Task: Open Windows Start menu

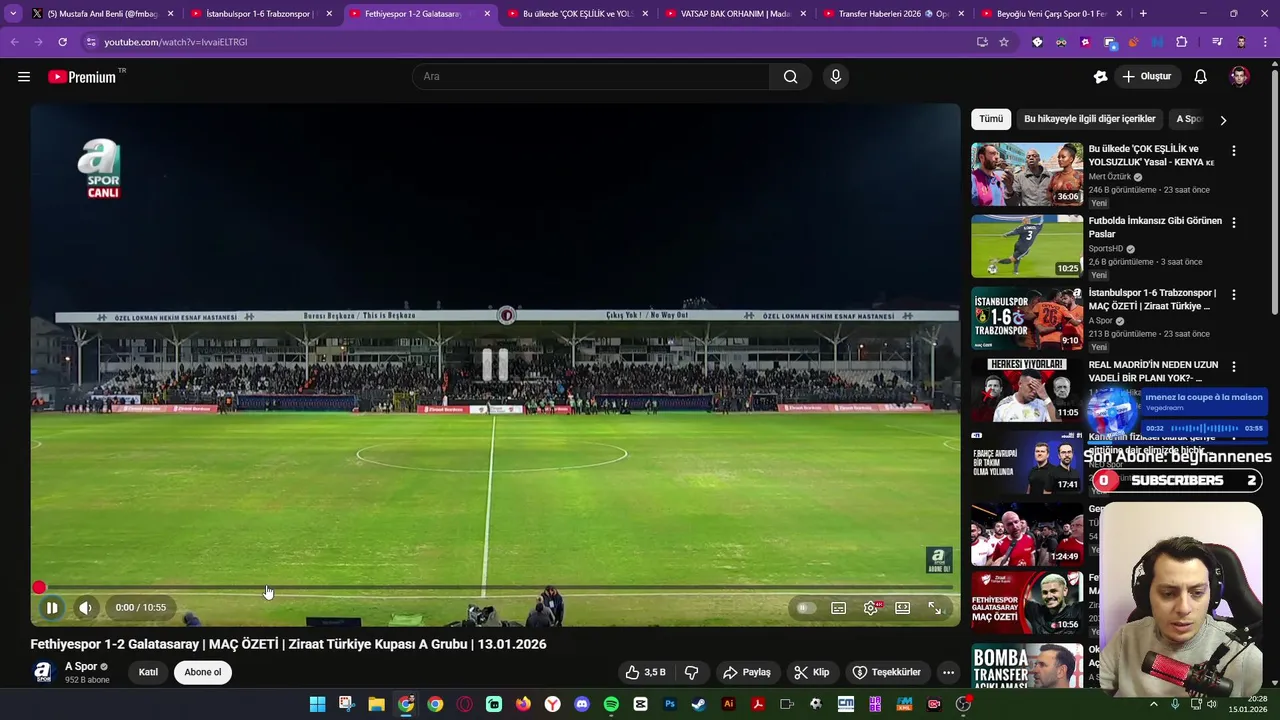Action: 317,704
